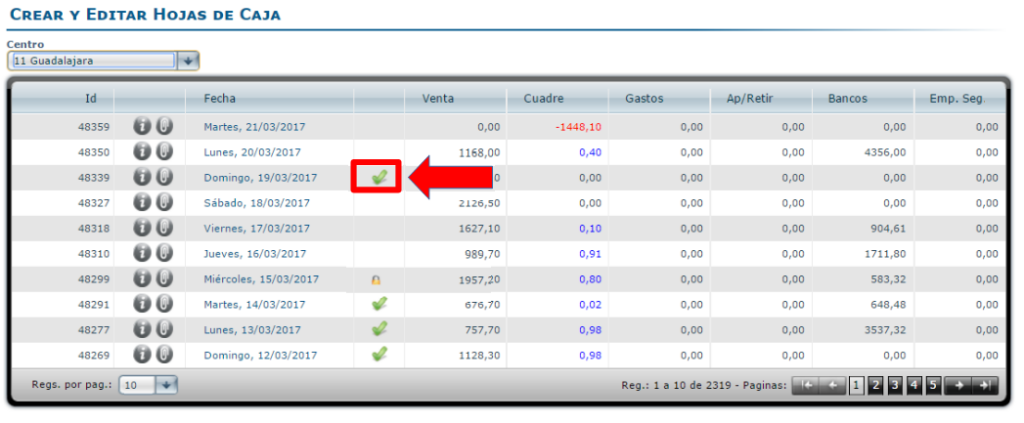Go to page 5 in pagination
This screenshot has width=1024, height=423.
tap(932, 385)
